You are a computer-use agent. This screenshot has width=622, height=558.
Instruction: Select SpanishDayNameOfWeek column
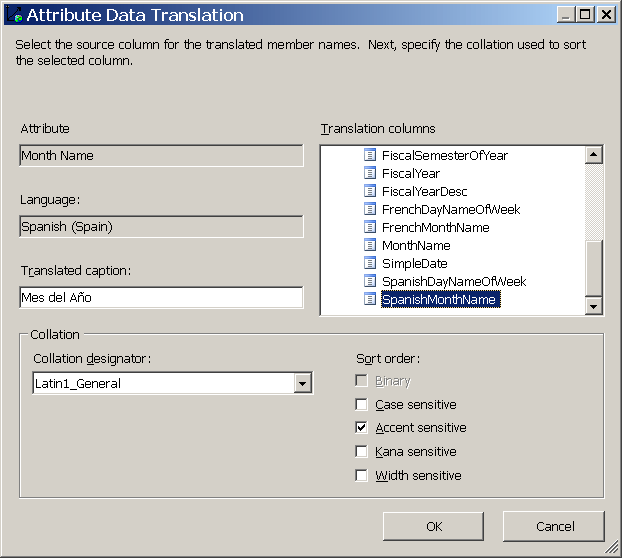pyautogui.click(x=454, y=281)
